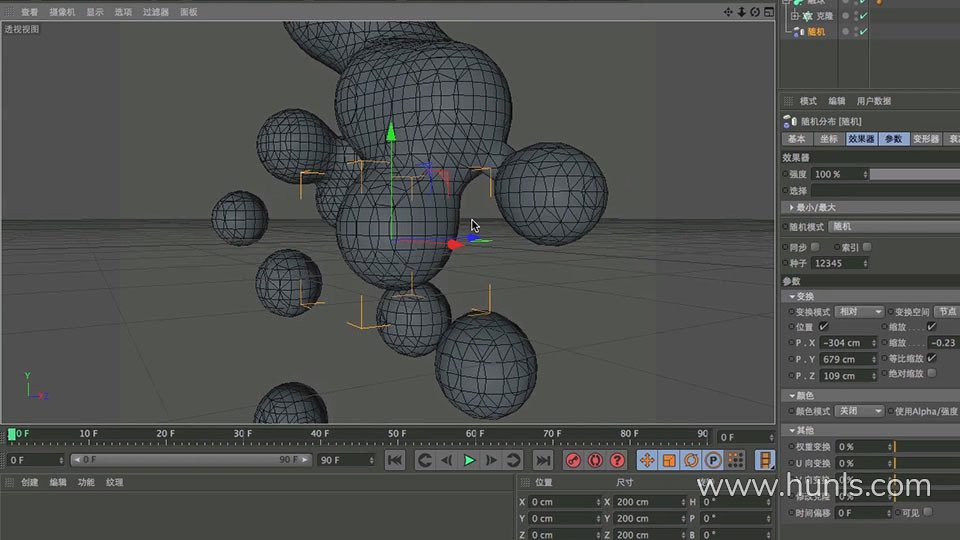
Task: Click the 种子 seed value field
Action: coord(840,263)
